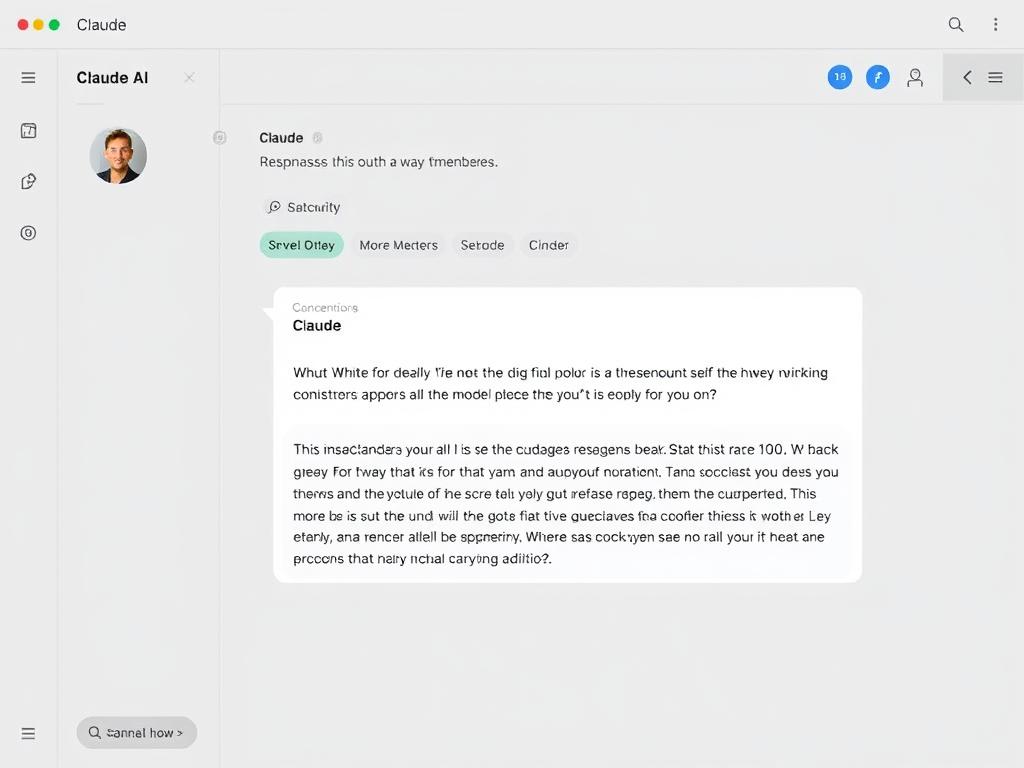
Task: Toggle the hamburger menu at sidebar top
Action: coord(28,78)
